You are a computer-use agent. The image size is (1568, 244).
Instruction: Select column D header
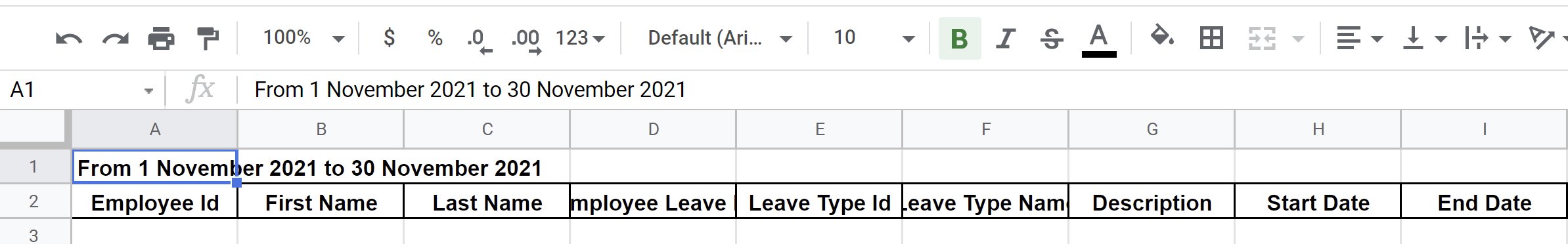[x=653, y=129]
